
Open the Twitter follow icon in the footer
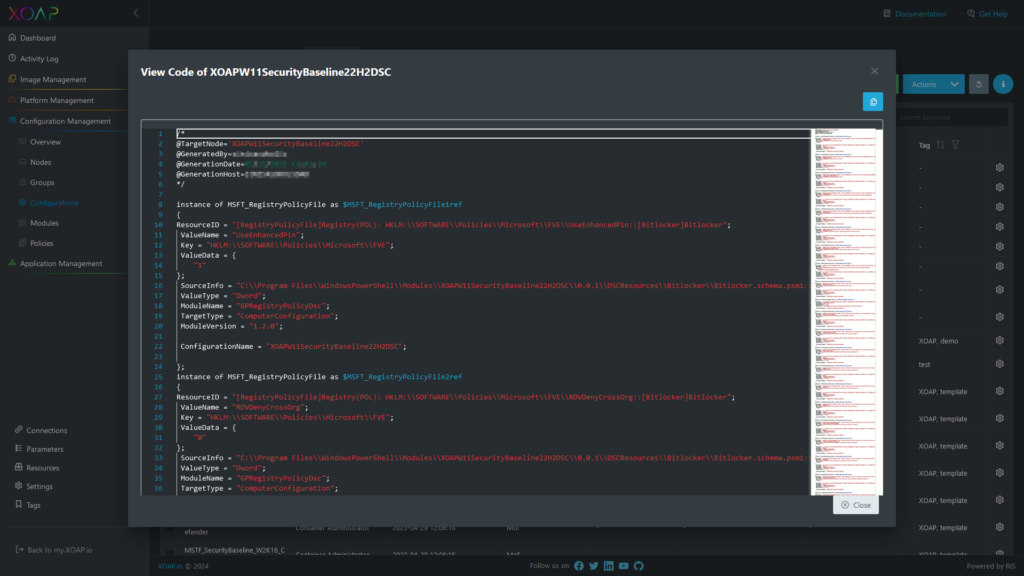tap(594, 566)
